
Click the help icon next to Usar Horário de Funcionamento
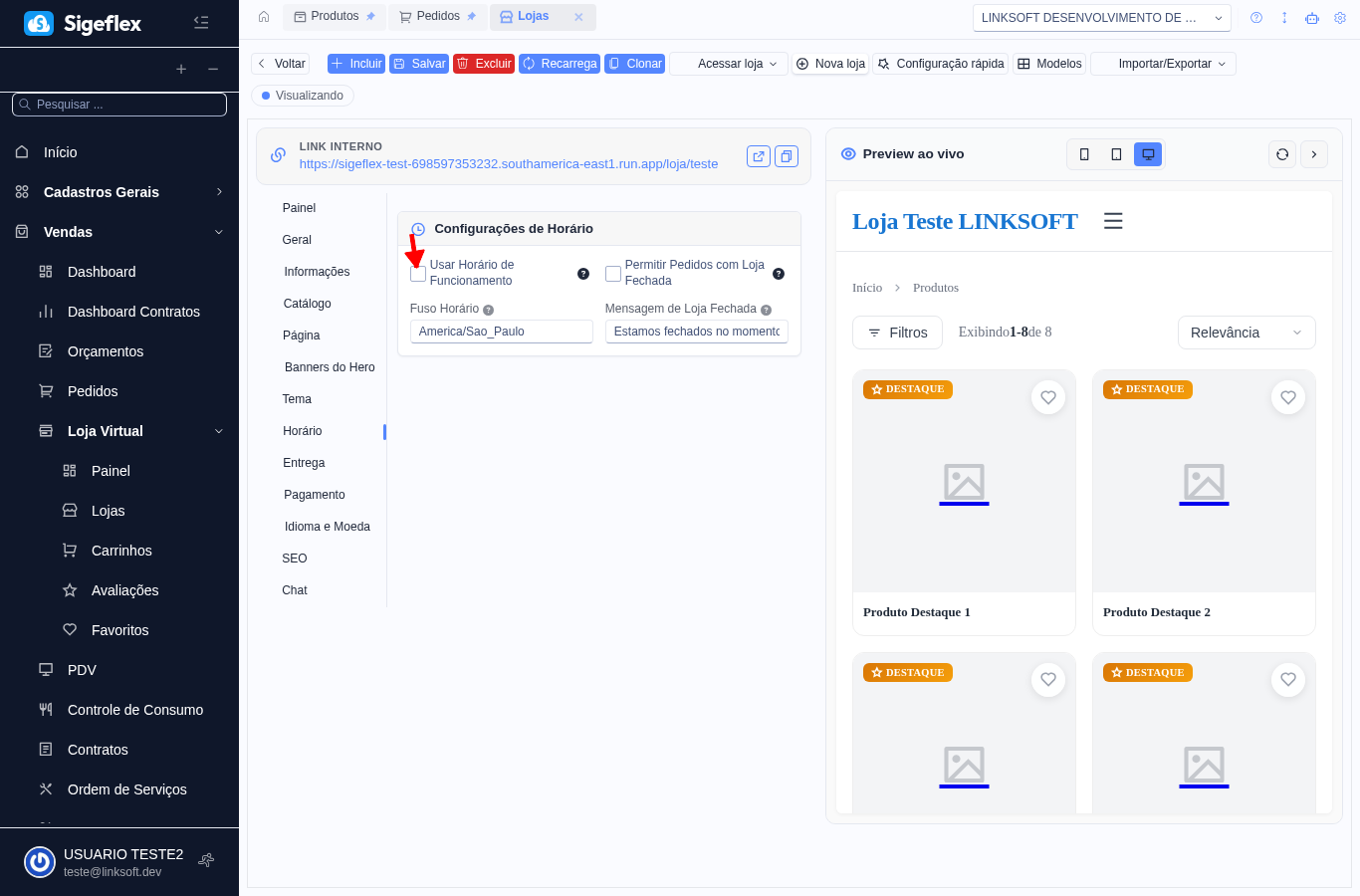(x=583, y=274)
